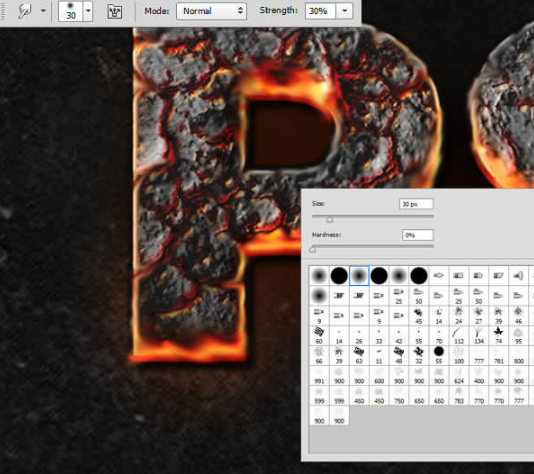The image size is (534, 474).
Task: Select the maple leaf brush 74
Action: tap(499, 335)
